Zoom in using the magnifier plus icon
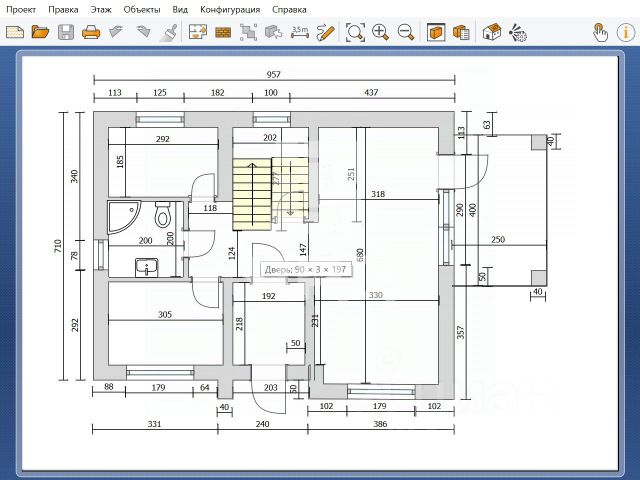The width and height of the screenshot is (640, 480). (380, 32)
